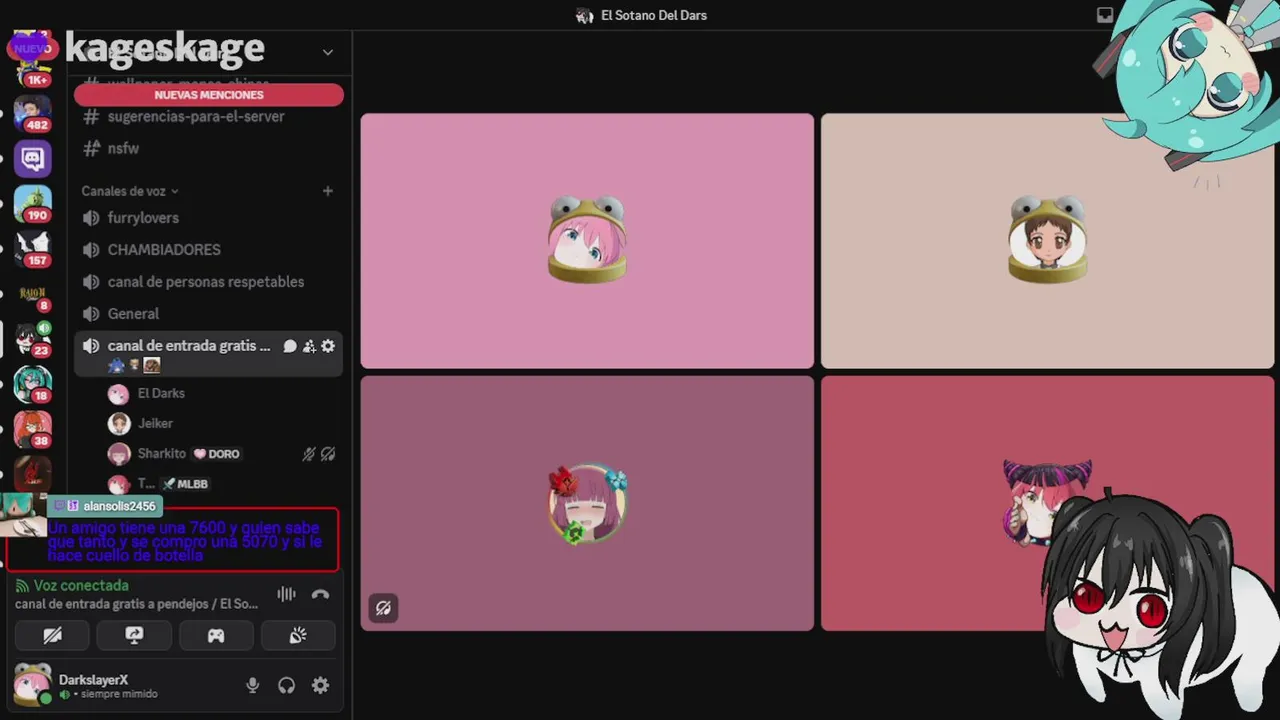Edit channel settings for canal de entrada gratis
This screenshot has width=1280, height=720.
[328, 346]
